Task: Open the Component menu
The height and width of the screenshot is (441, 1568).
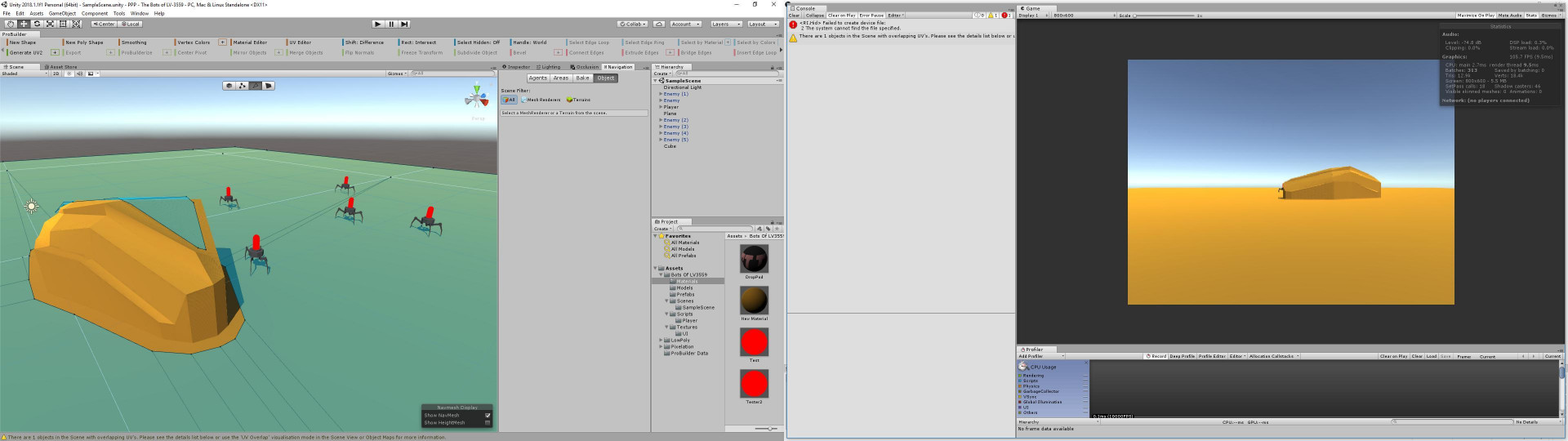Action: tap(95, 13)
